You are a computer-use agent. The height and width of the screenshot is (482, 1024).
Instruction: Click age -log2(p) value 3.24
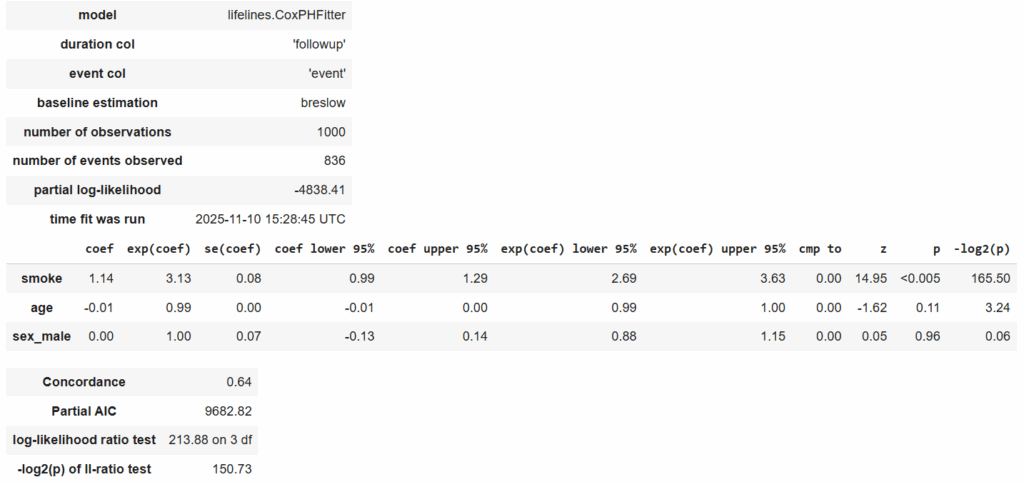click(x=998, y=308)
